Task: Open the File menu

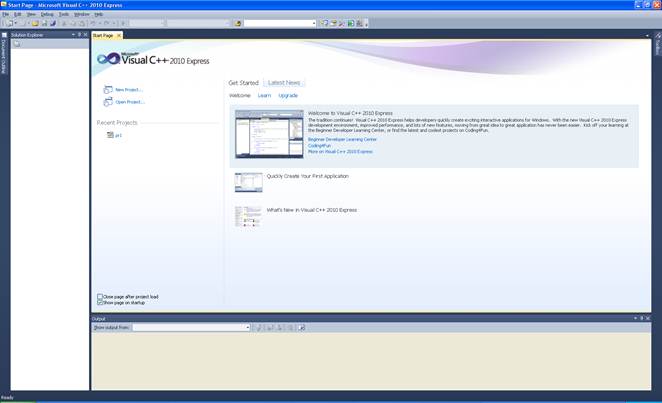Action: pyautogui.click(x=5, y=14)
